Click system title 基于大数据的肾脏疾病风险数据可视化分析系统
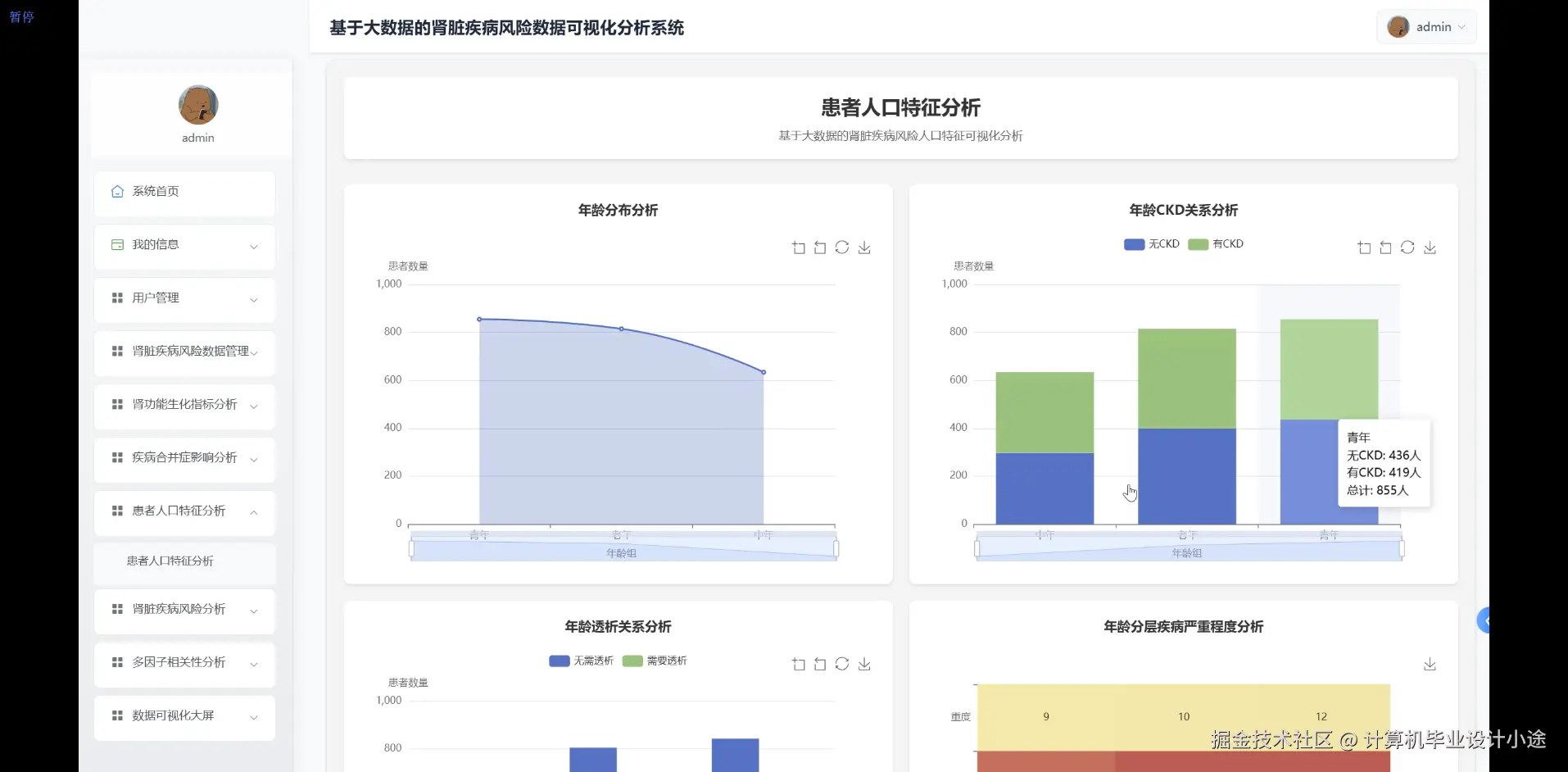The width and height of the screenshot is (1568, 772). (x=506, y=28)
